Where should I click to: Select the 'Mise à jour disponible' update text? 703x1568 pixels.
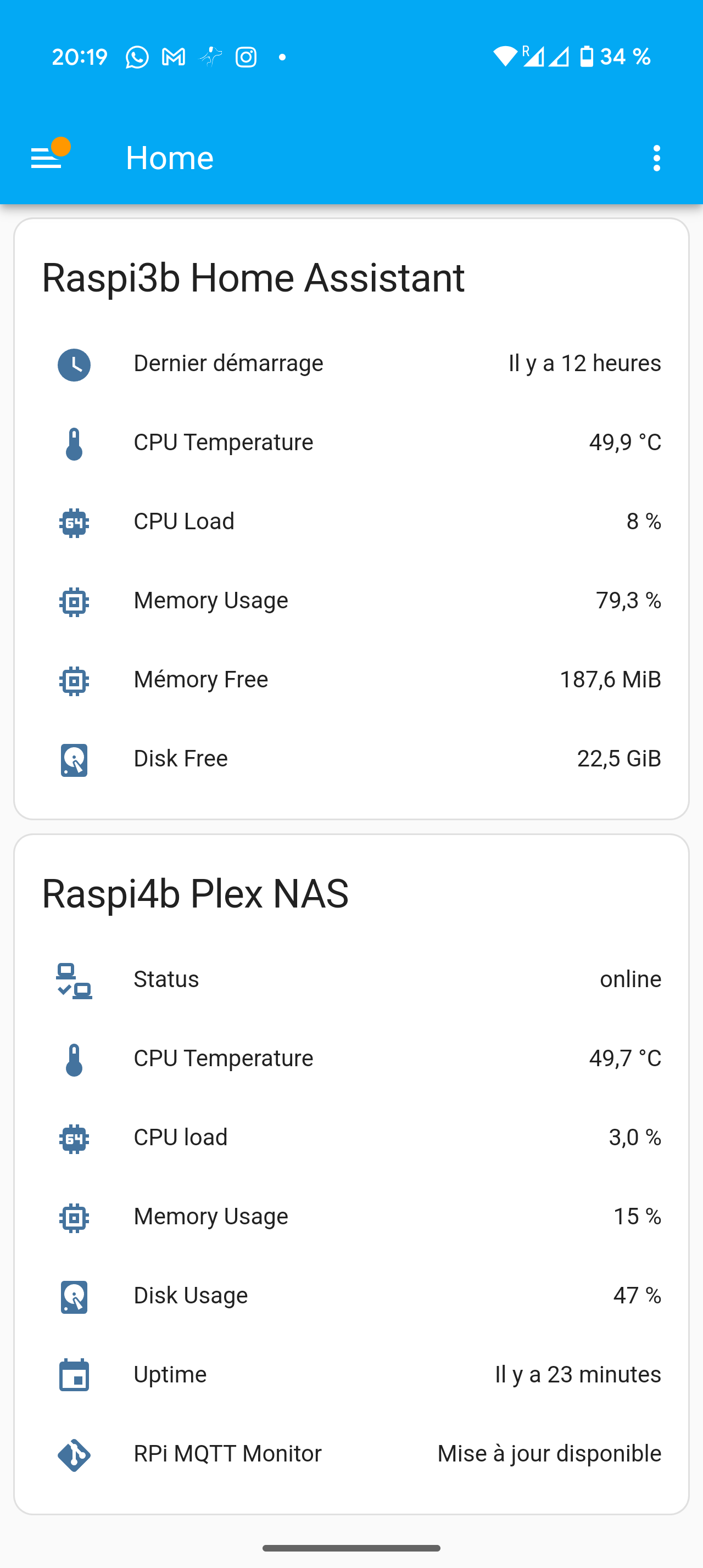pyautogui.click(x=549, y=1454)
